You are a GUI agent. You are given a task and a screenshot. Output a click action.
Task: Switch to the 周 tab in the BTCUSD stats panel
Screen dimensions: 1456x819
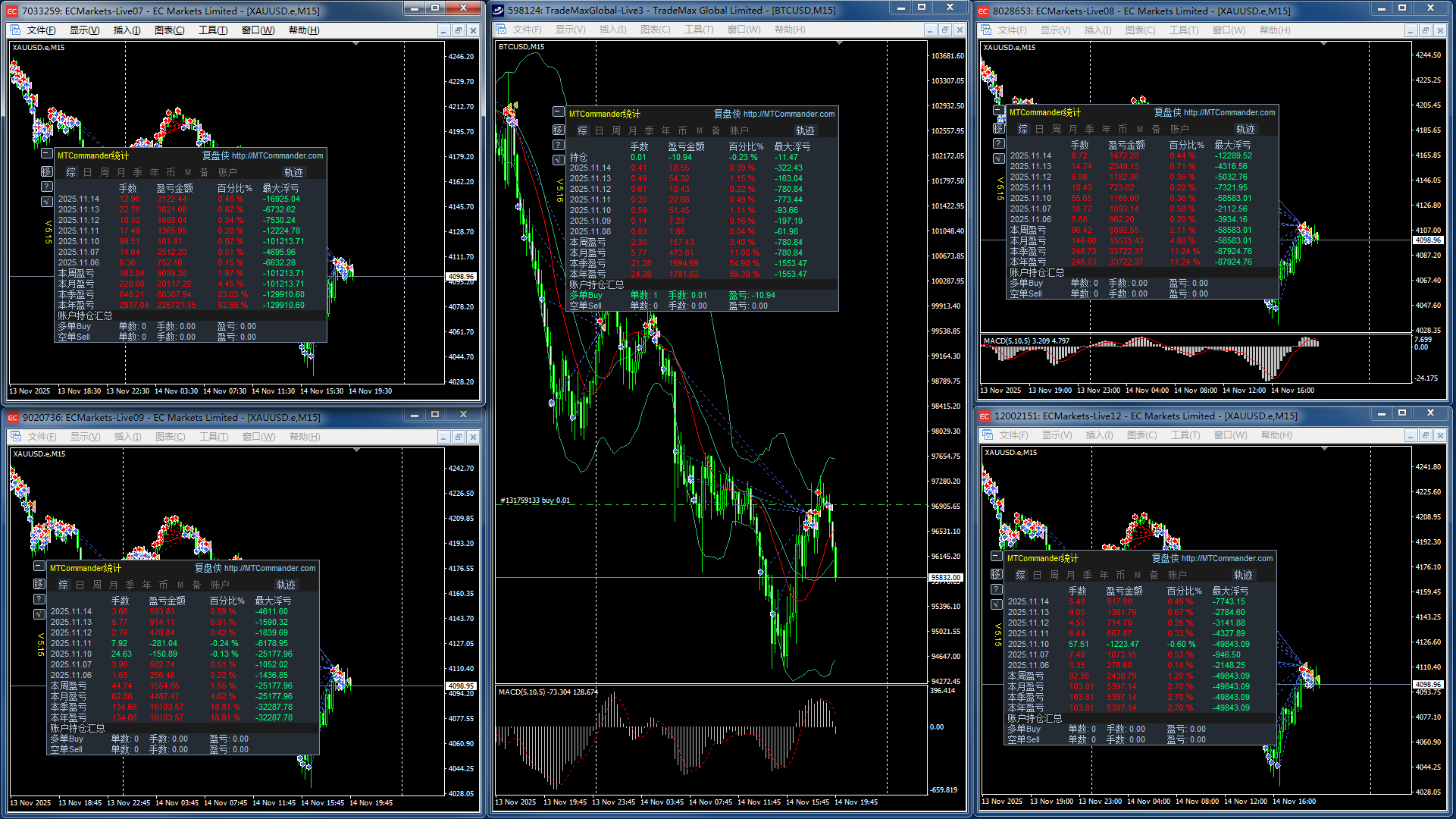[616, 130]
